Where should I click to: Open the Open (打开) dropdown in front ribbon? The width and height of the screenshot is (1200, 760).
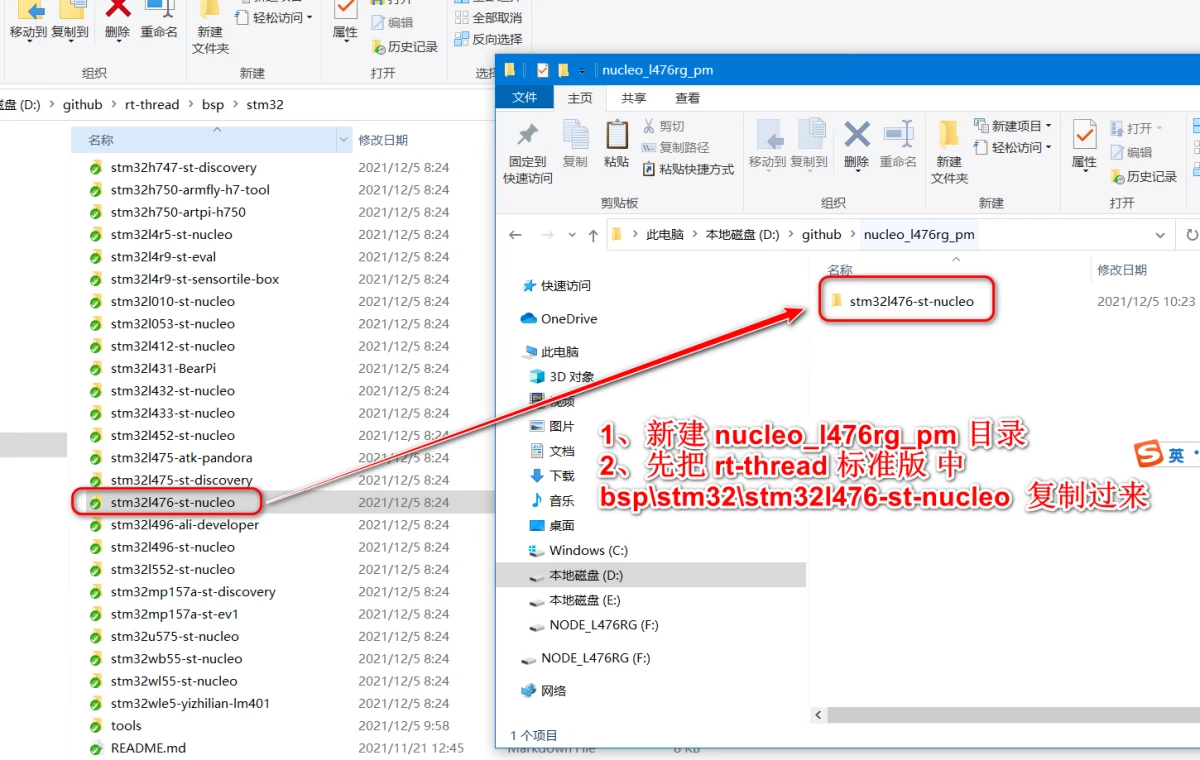click(1137, 128)
